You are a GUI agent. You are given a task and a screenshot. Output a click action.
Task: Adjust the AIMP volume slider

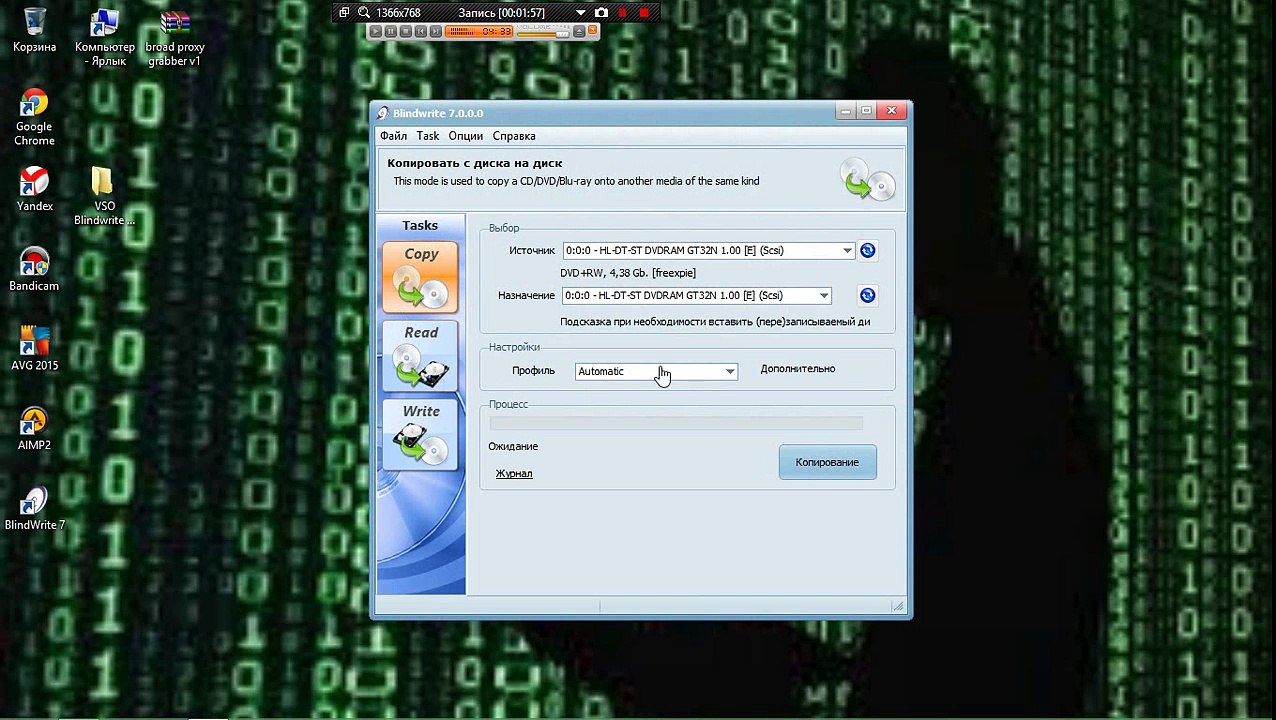click(x=543, y=33)
